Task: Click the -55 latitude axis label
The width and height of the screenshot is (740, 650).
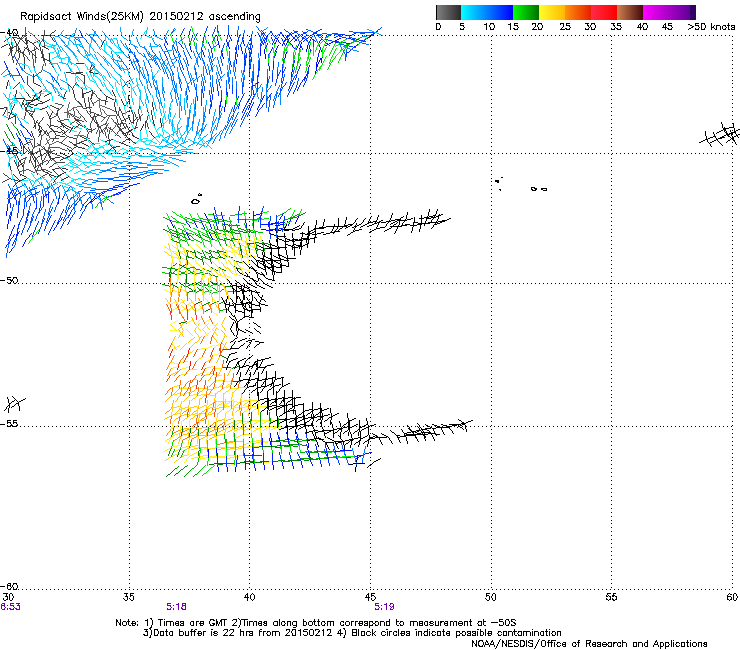Action: [x=9, y=423]
